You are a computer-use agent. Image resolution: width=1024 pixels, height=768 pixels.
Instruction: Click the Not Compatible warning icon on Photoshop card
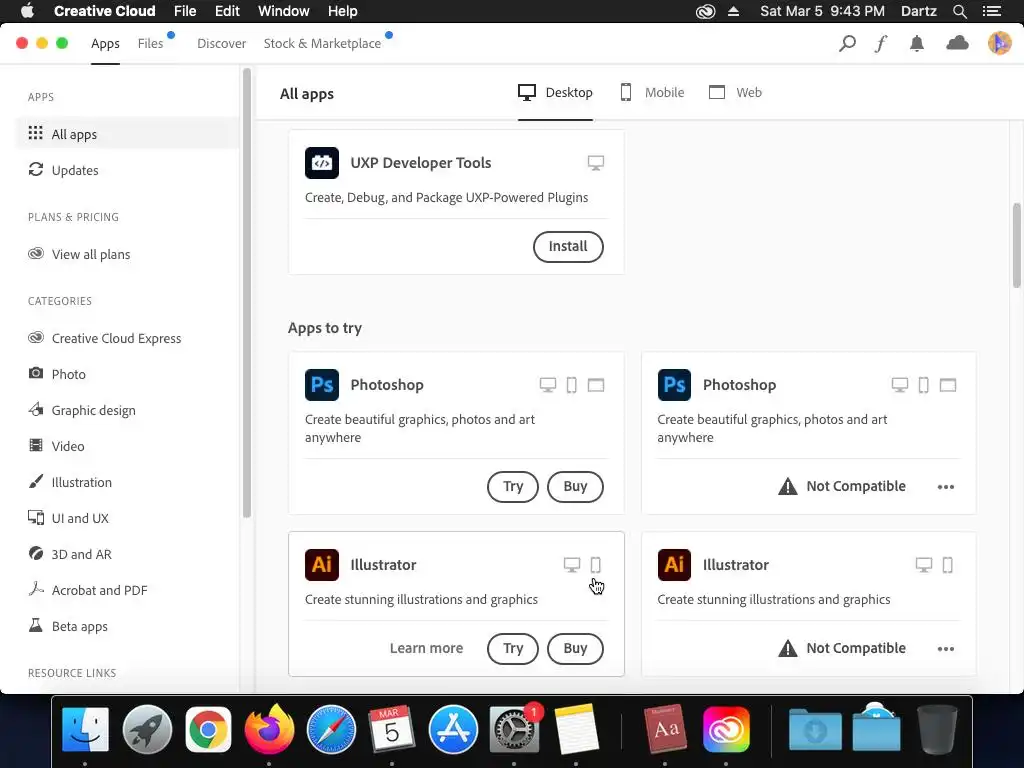tap(788, 487)
